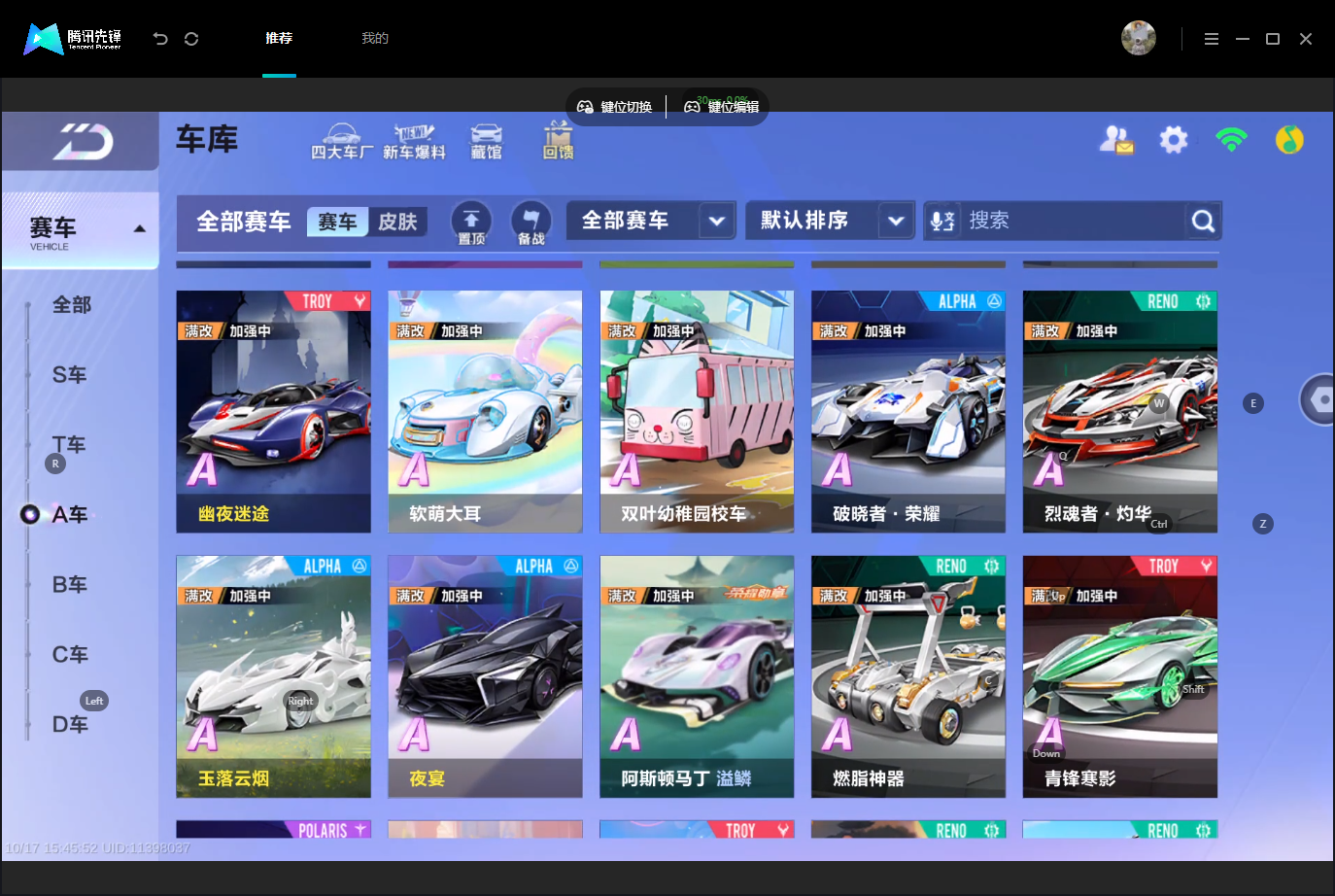Click the yellow-green ball icon
The height and width of the screenshot is (896, 1335).
coord(1289,140)
